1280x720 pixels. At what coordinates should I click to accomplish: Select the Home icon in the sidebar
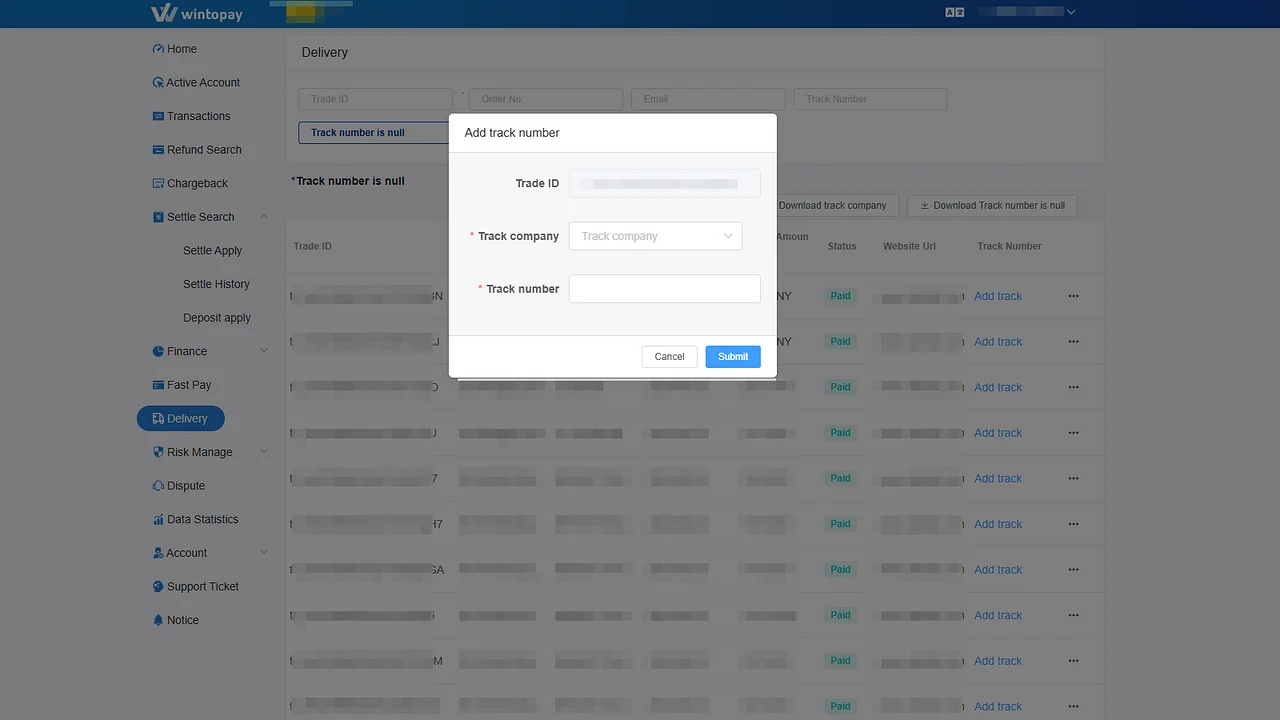[159, 48]
